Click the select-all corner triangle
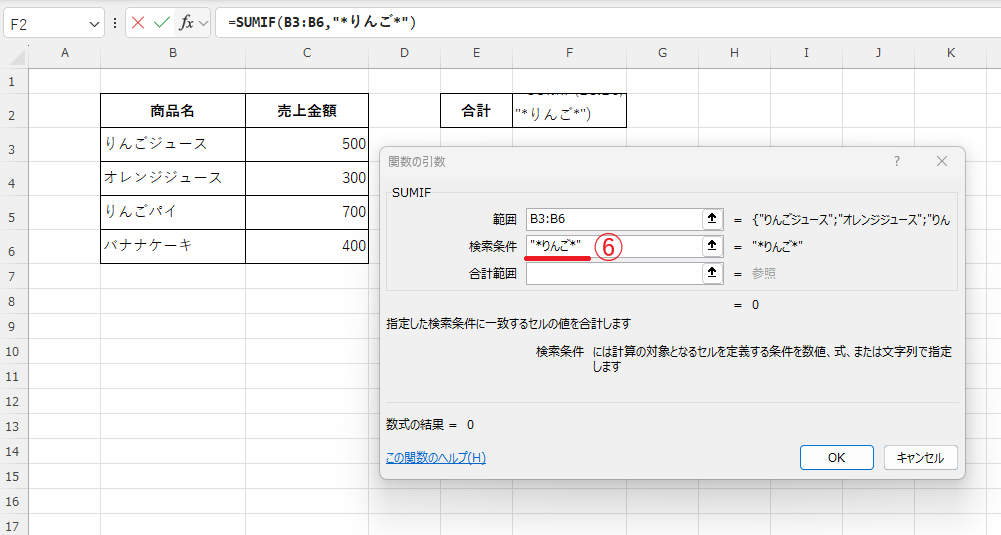Screen dimensions: 1001x535 coord(15,56)
